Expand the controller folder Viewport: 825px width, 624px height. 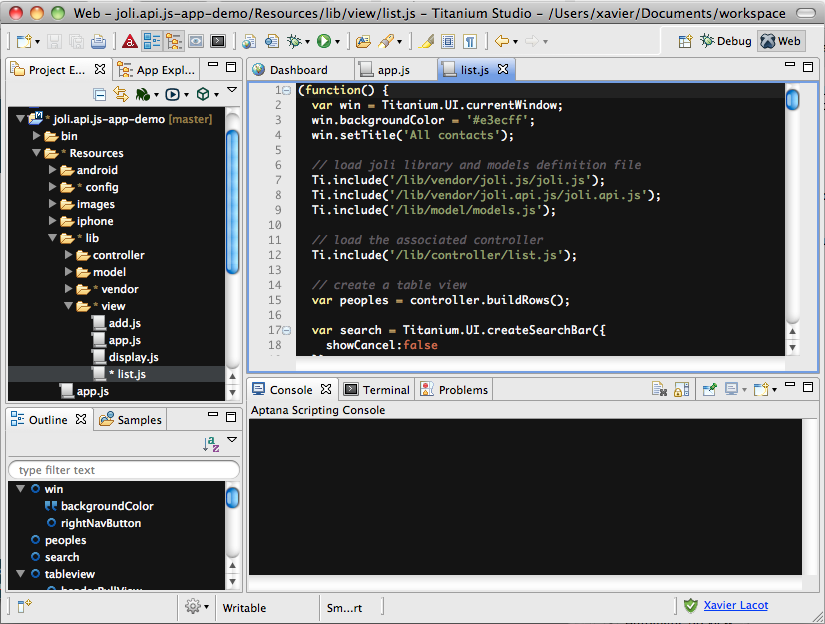(68, 255)
